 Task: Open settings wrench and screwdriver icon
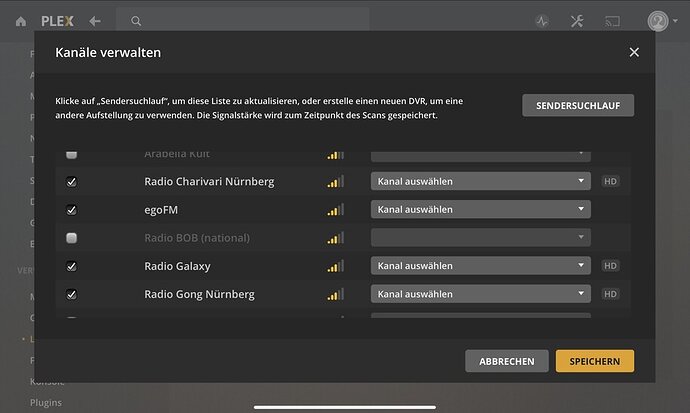coord(576,21)
